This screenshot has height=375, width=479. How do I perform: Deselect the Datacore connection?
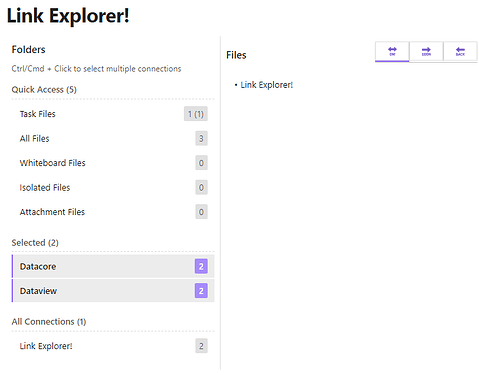[x=113, y=266]
